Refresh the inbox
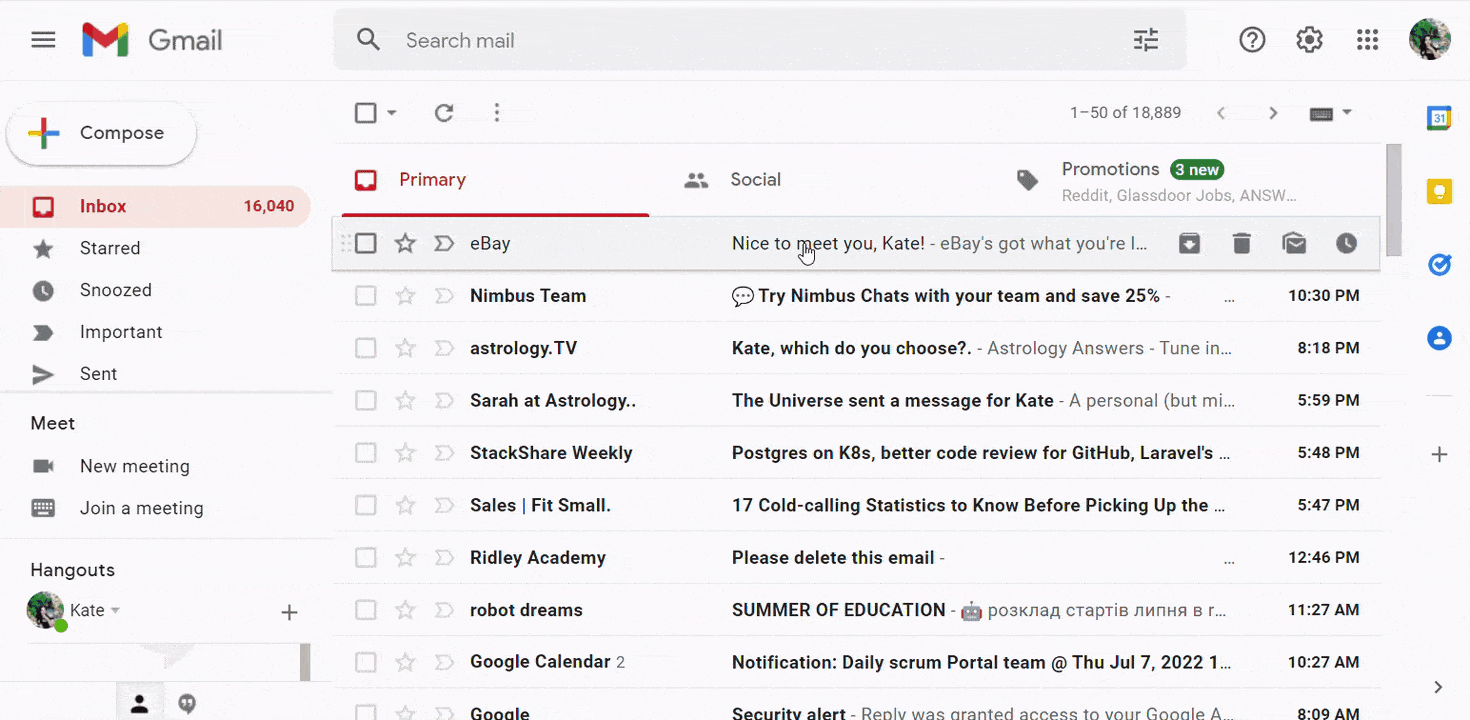This screenshot has width=1470, height=720. (444, 113)
